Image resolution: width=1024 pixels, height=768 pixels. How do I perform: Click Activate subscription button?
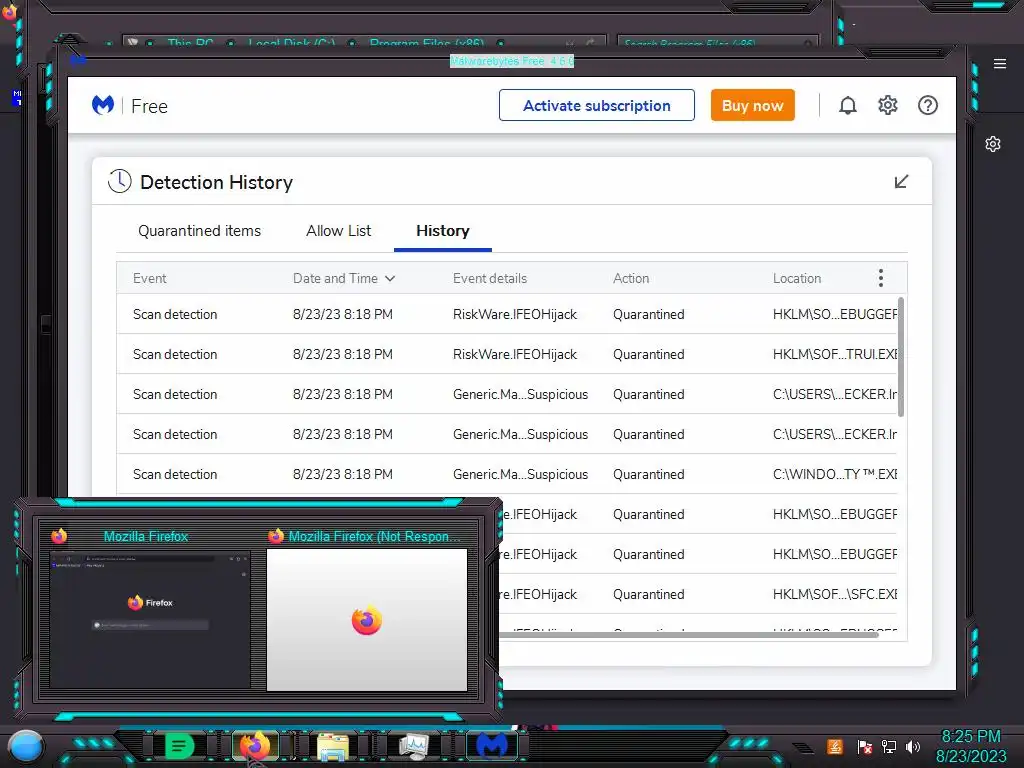[597, 105]
